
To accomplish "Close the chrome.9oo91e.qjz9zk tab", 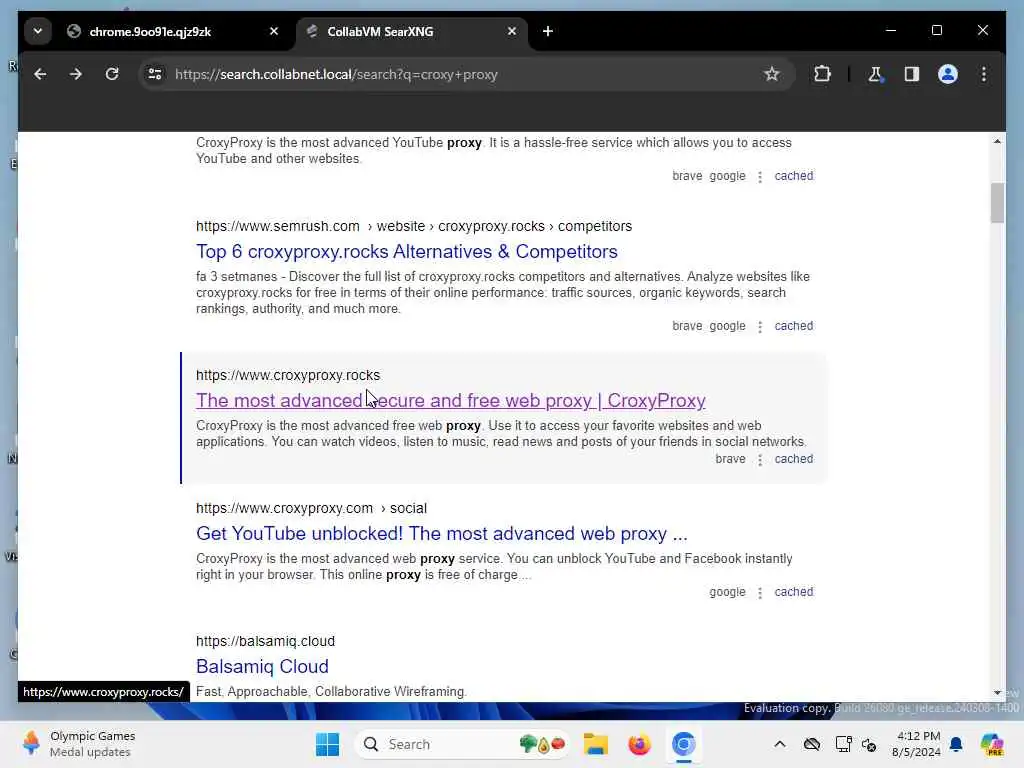I will pyautogui.click(x=274, y=31).
